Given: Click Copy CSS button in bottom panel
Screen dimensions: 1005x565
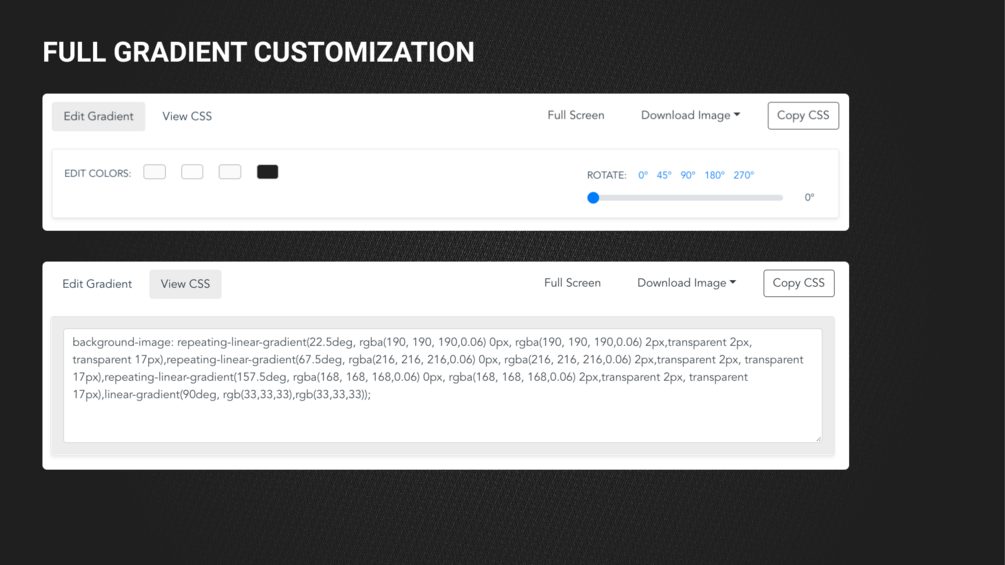Looking at the screenshot, I should click(799, 283).
